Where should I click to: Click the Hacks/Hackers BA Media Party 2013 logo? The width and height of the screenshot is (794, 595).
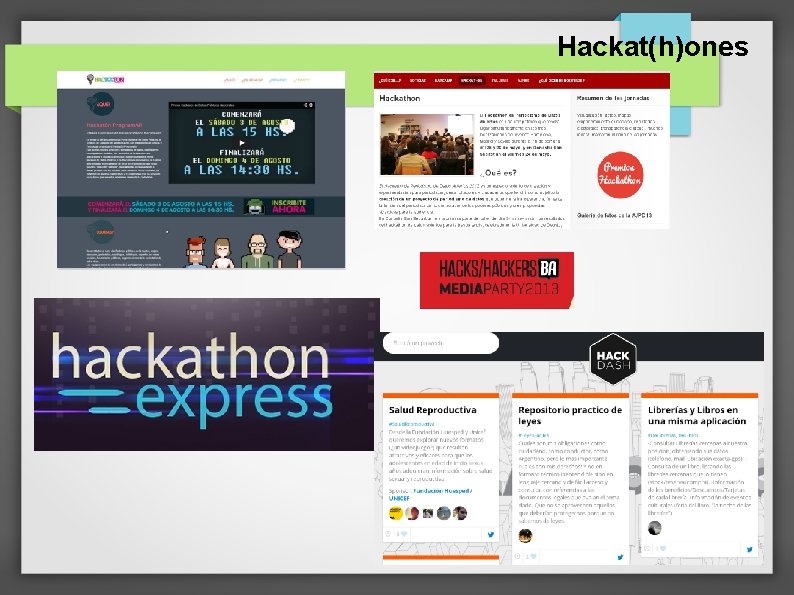coord(497,280)
